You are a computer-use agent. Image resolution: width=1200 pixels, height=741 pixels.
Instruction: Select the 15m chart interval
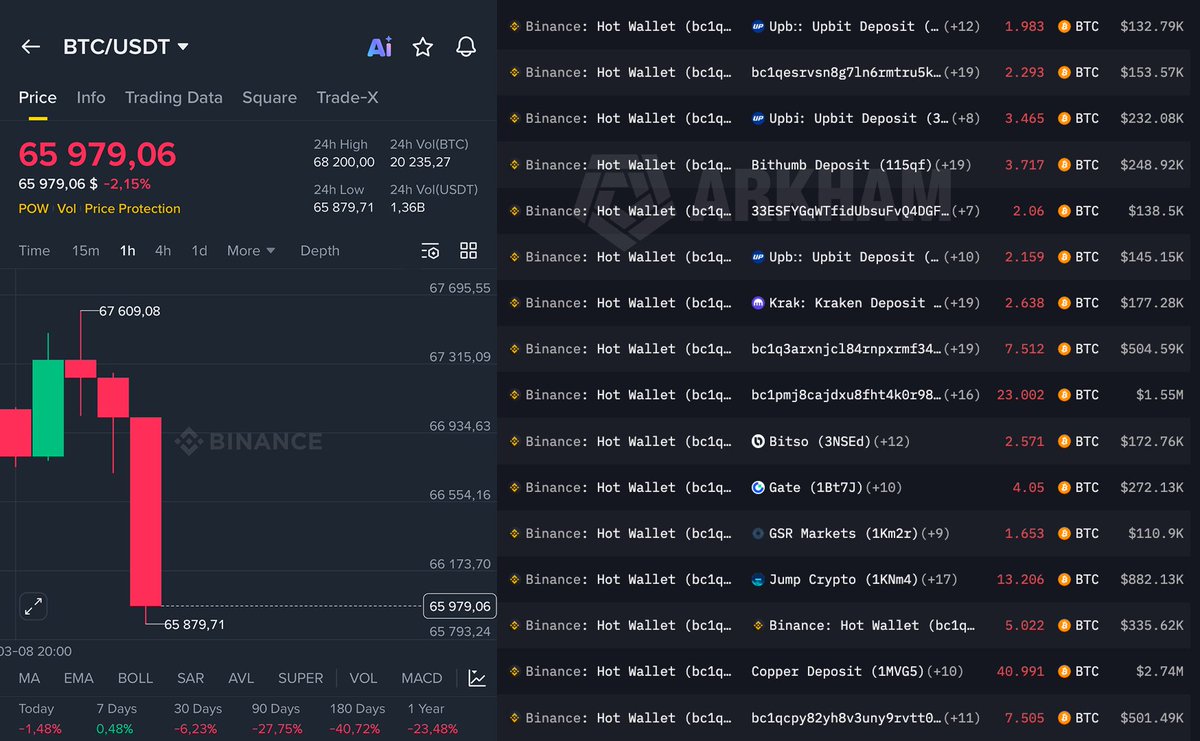[86, 251]
